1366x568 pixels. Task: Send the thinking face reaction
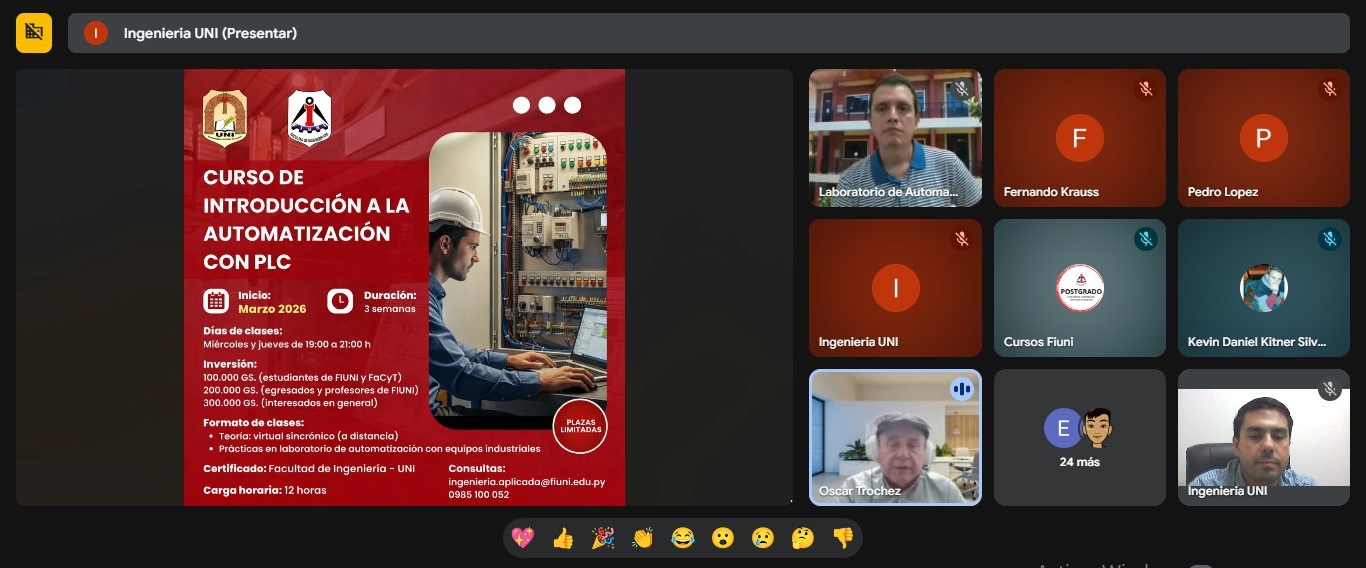click(803, 538)
